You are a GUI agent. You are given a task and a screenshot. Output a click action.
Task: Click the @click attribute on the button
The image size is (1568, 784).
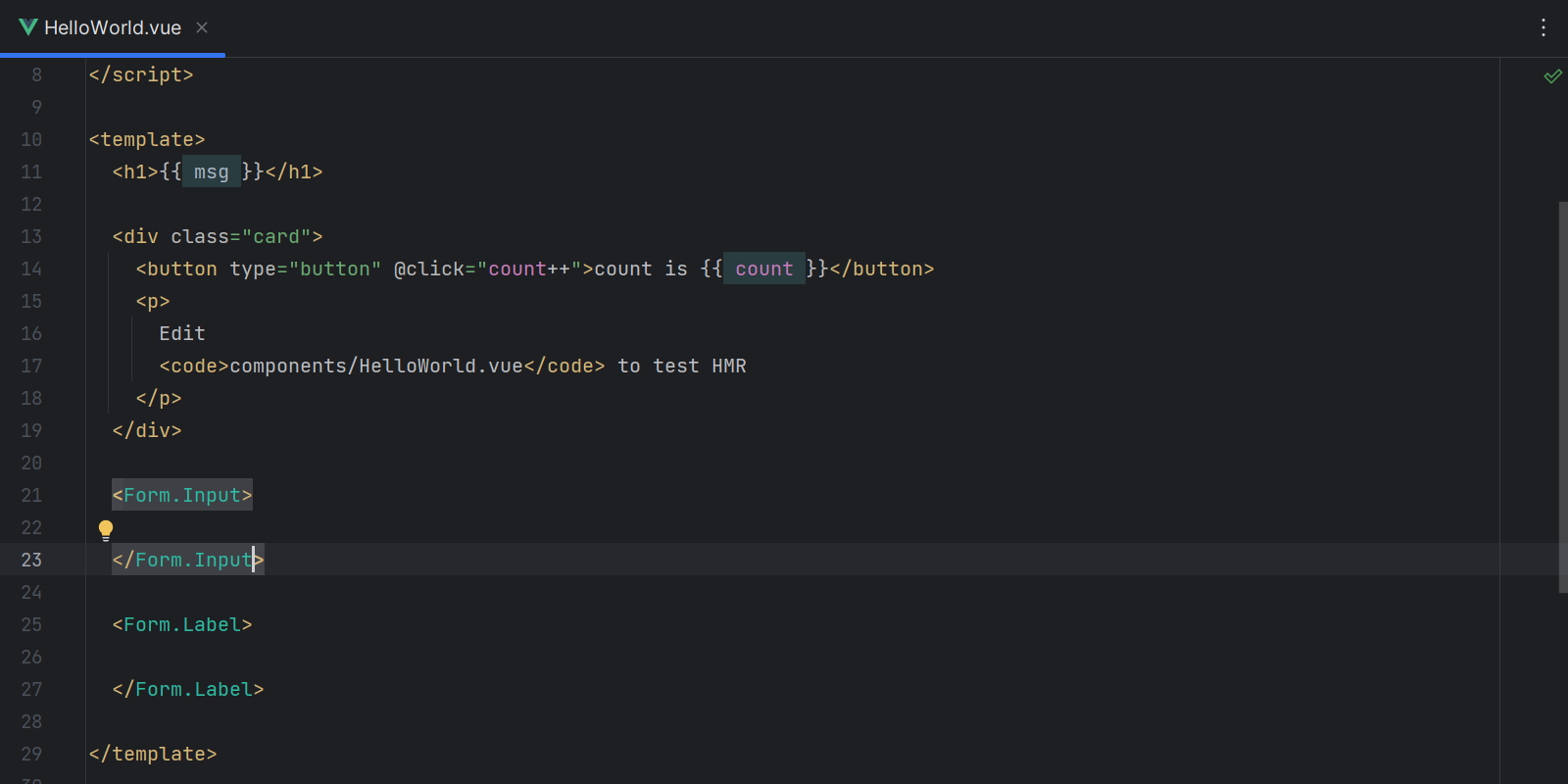click(428, 269)
